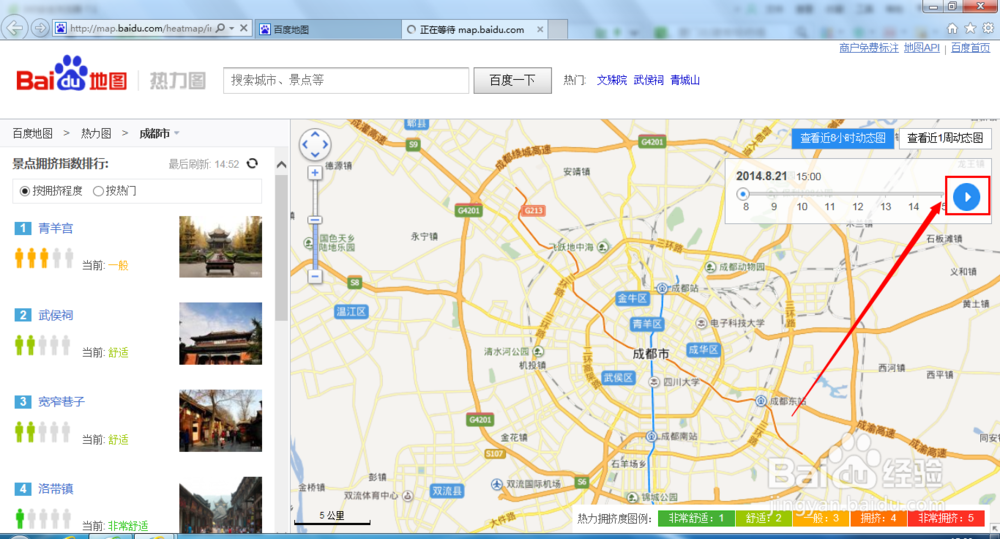Open the 百度首页 link
This screenshot has height=539, width=1000.
click(x=970, y=48)
